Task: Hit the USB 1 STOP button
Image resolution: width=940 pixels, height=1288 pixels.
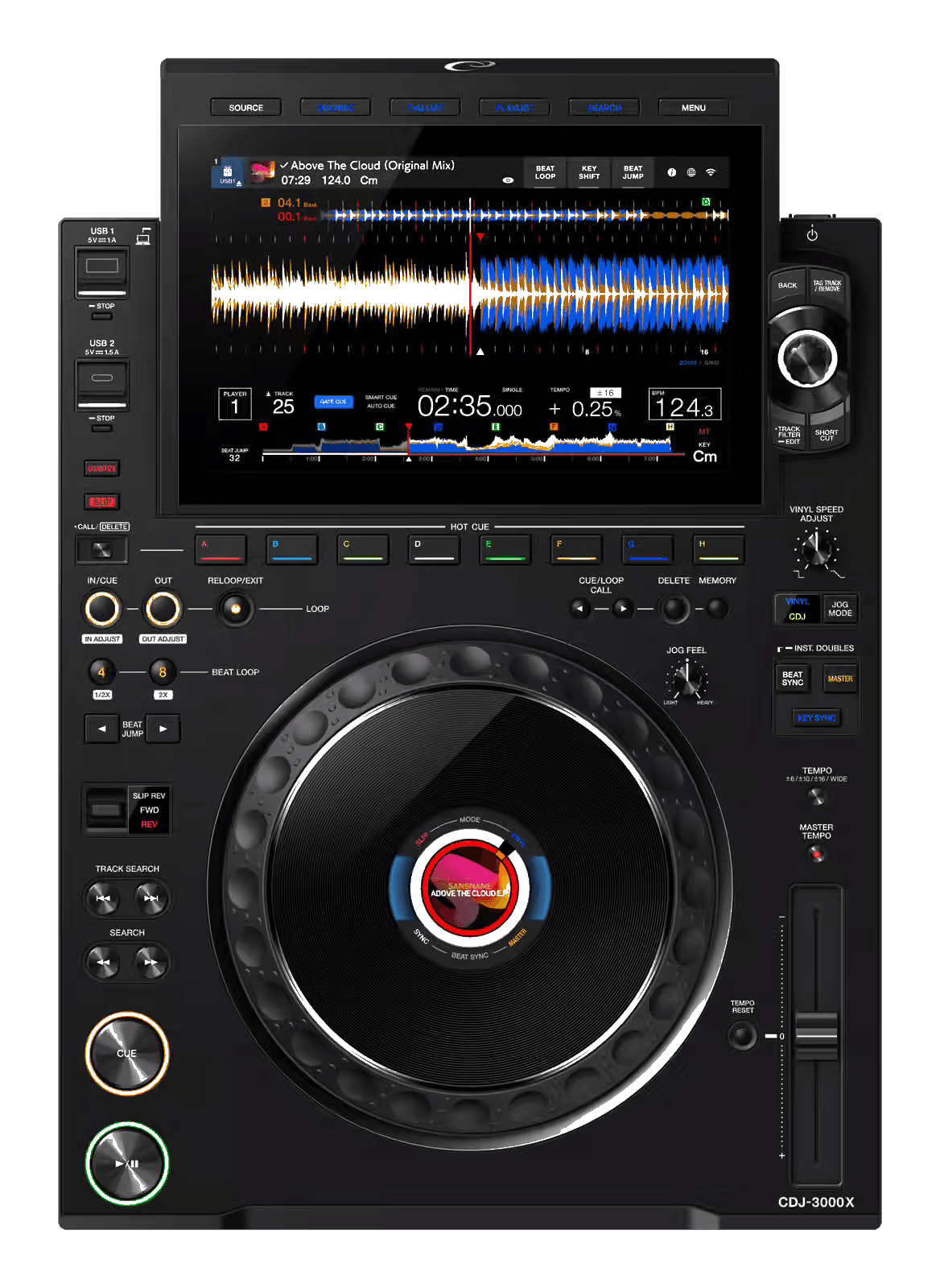Action: pos(101,316)
